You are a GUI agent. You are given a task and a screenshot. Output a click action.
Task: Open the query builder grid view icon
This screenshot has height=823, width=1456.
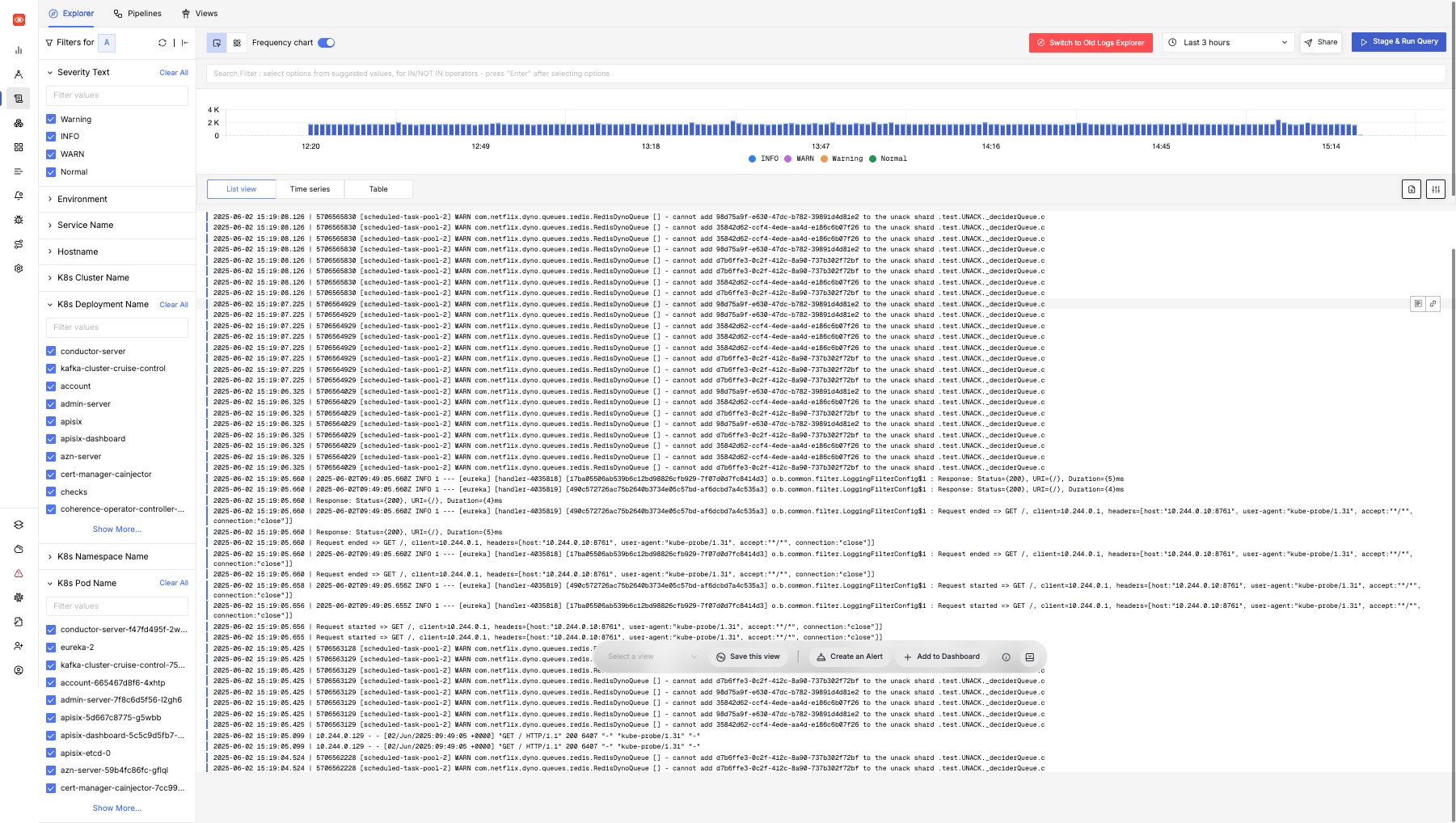pyautogui.click(x=237, y=43)
